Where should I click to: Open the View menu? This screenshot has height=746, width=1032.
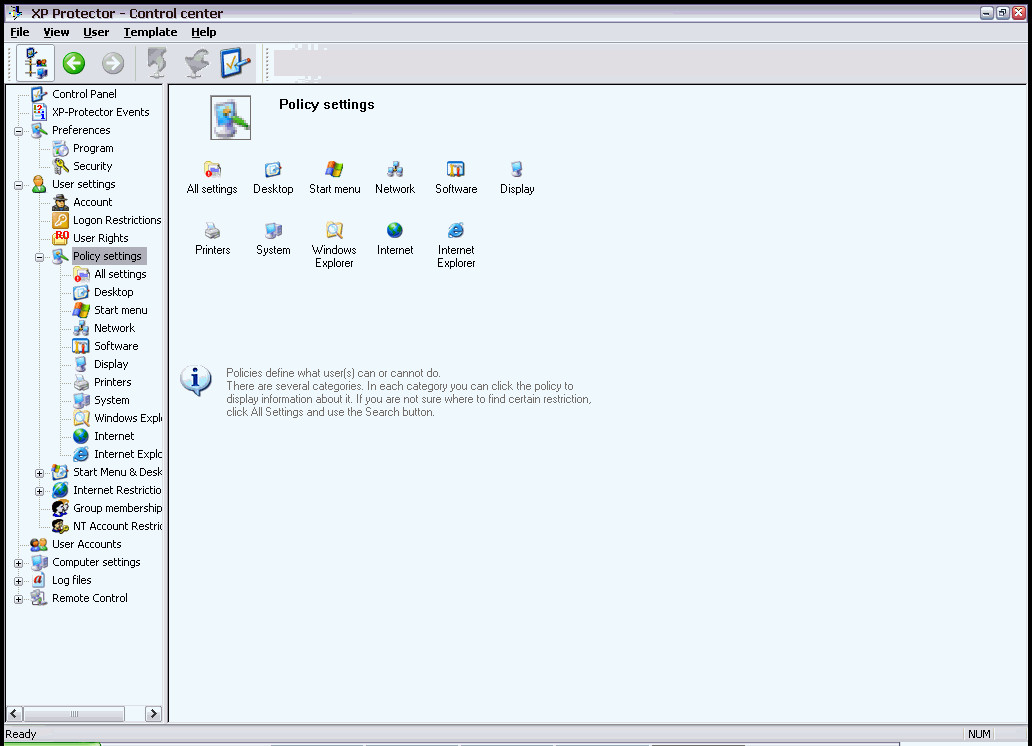56,32
